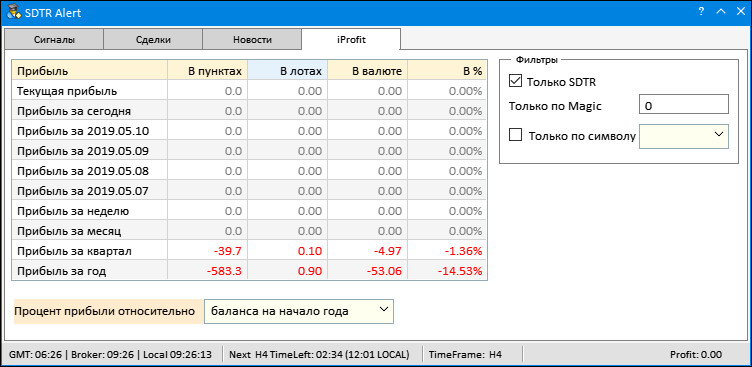The width and height of the screenshot is (752, 367).
Task: Select the Прибыль за квартал row
Action: click(x=249, y=251)
